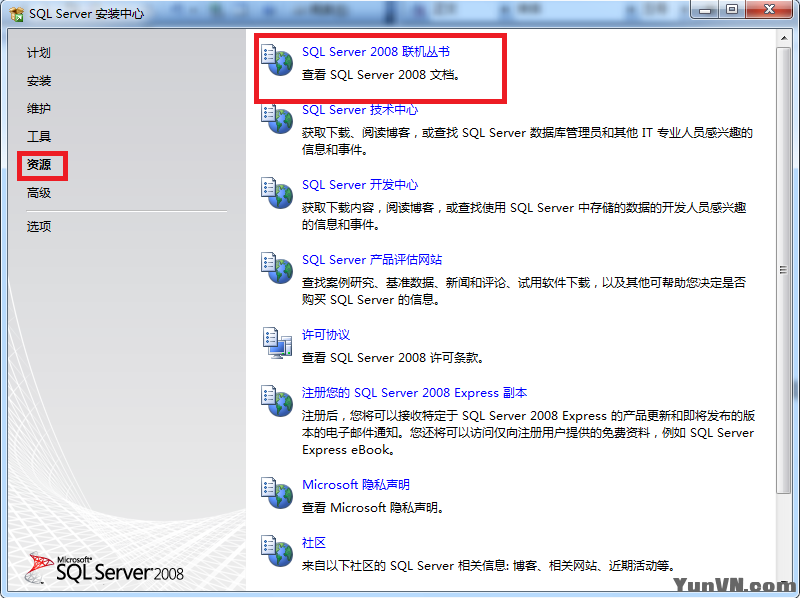Switch to the 安装 page
800x598 pixels.
(39, 81)
